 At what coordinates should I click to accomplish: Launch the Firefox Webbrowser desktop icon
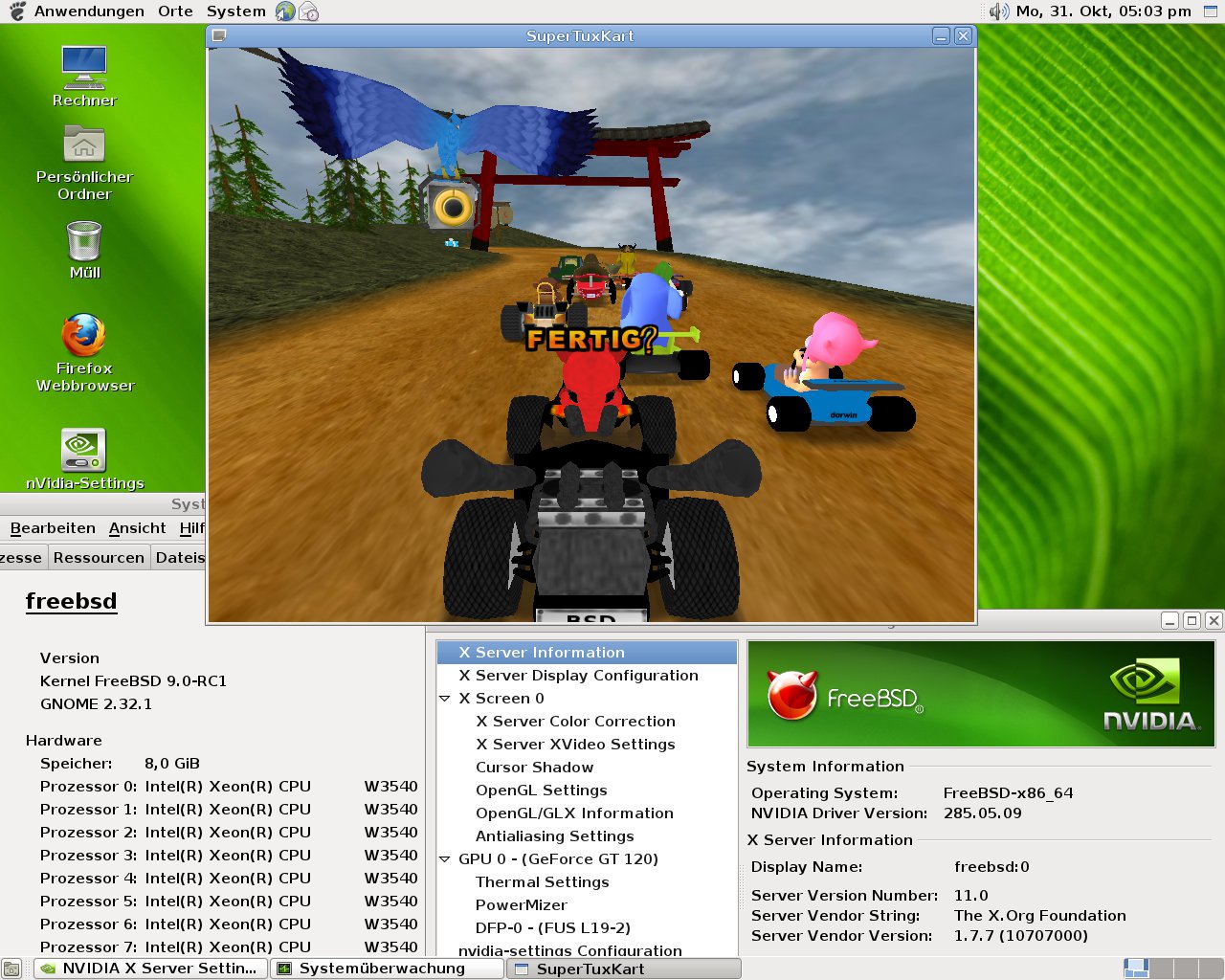[84, 352]
